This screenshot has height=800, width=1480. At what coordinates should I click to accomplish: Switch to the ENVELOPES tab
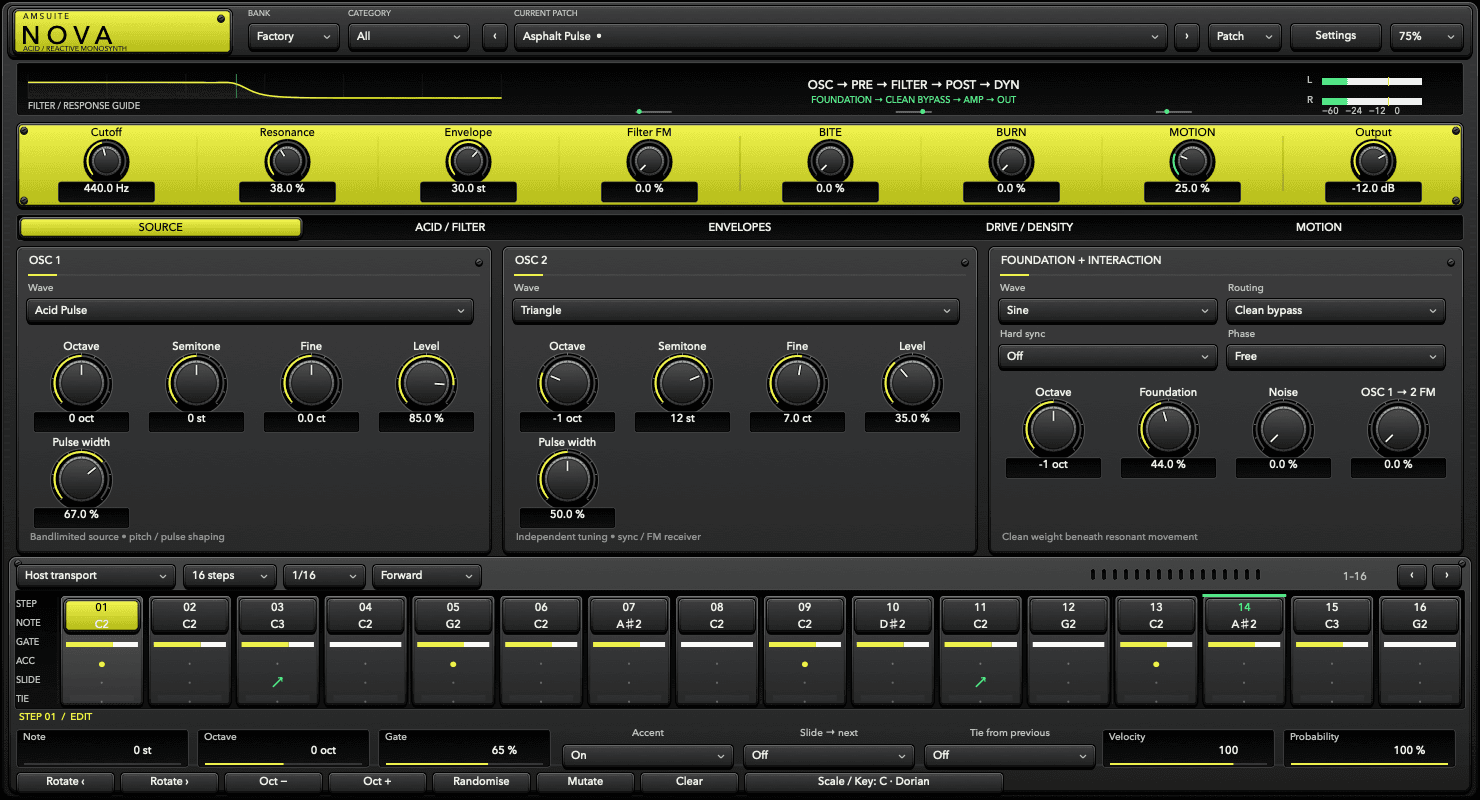pyautogui.click(x=740, y=227)
